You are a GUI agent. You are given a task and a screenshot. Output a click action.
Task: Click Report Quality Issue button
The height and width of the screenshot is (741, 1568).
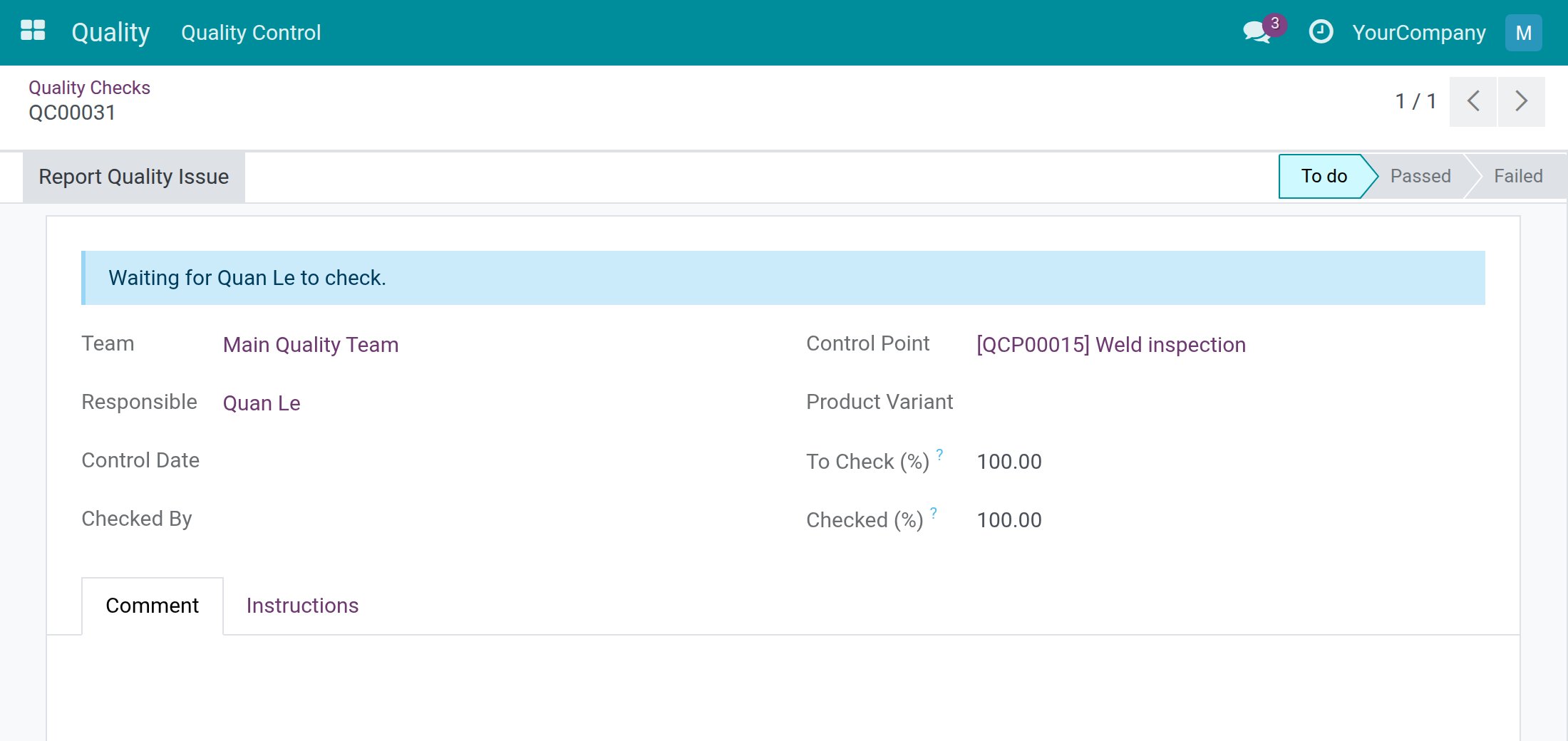[x=133, y=177]
